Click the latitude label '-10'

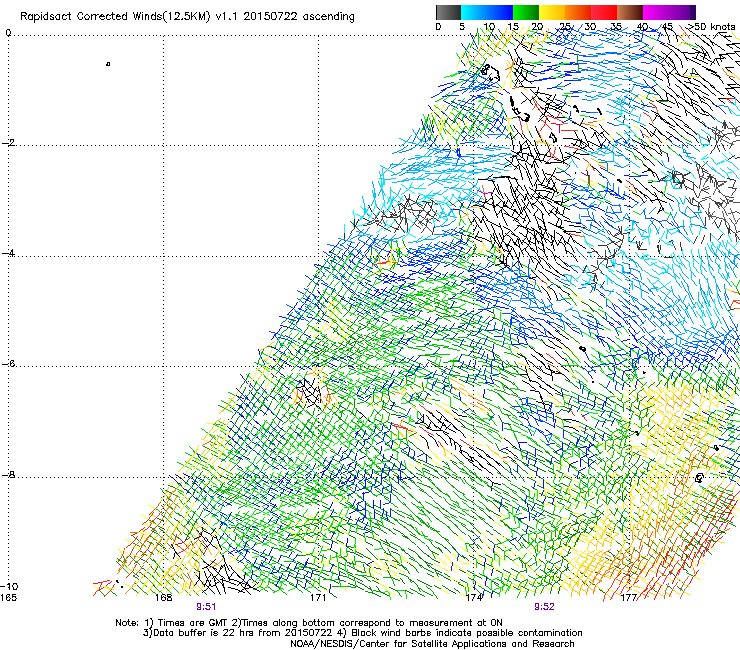(x=10, y=586)
